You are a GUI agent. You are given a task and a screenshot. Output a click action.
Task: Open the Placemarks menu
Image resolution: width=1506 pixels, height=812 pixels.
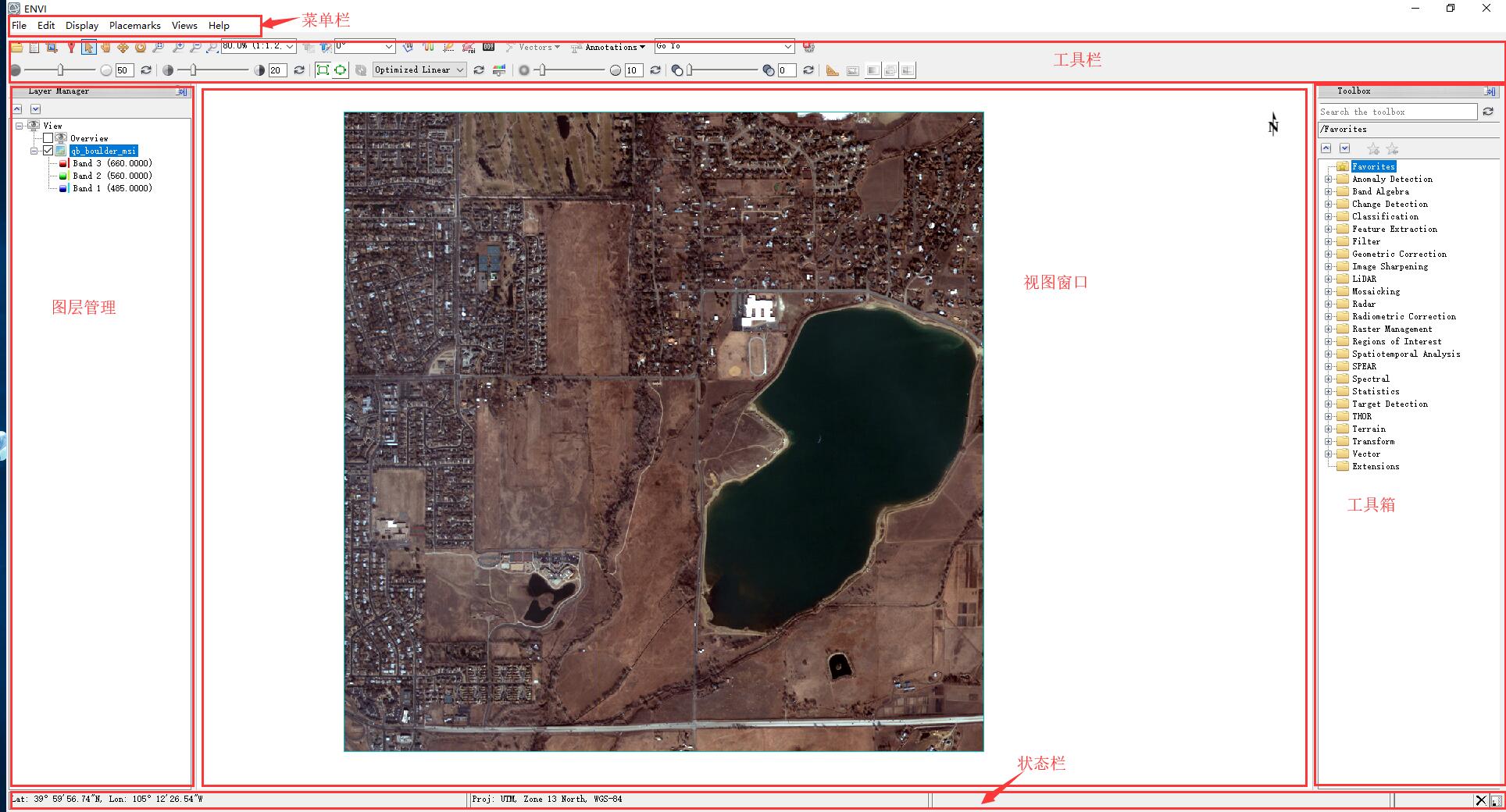134,25
